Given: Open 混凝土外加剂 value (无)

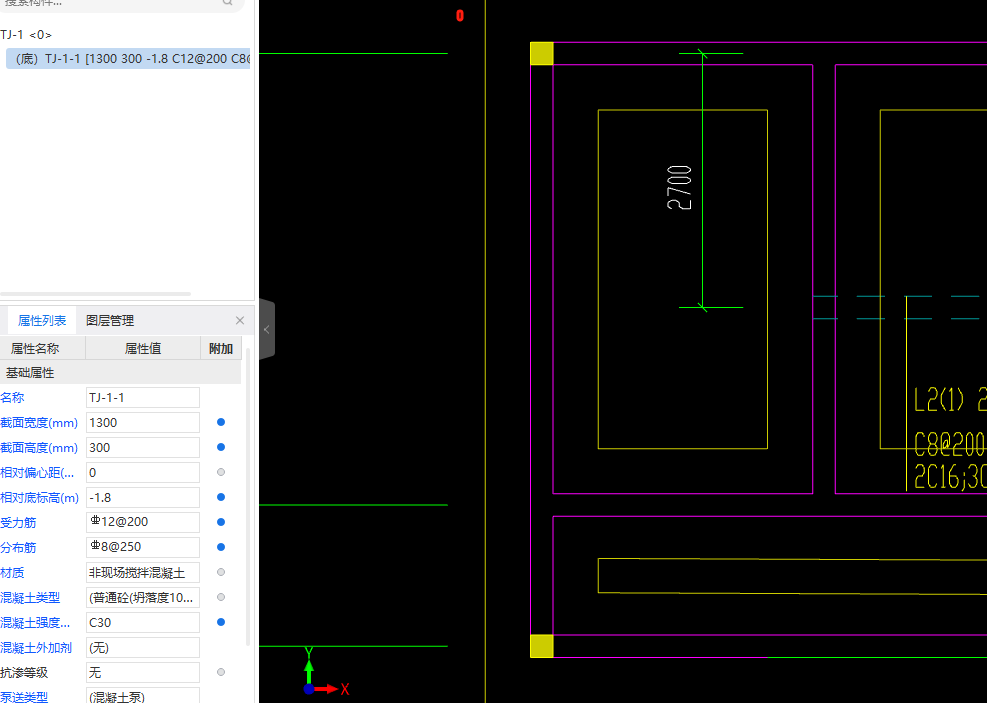Looking at the screenshot, I should pos(143,647).
